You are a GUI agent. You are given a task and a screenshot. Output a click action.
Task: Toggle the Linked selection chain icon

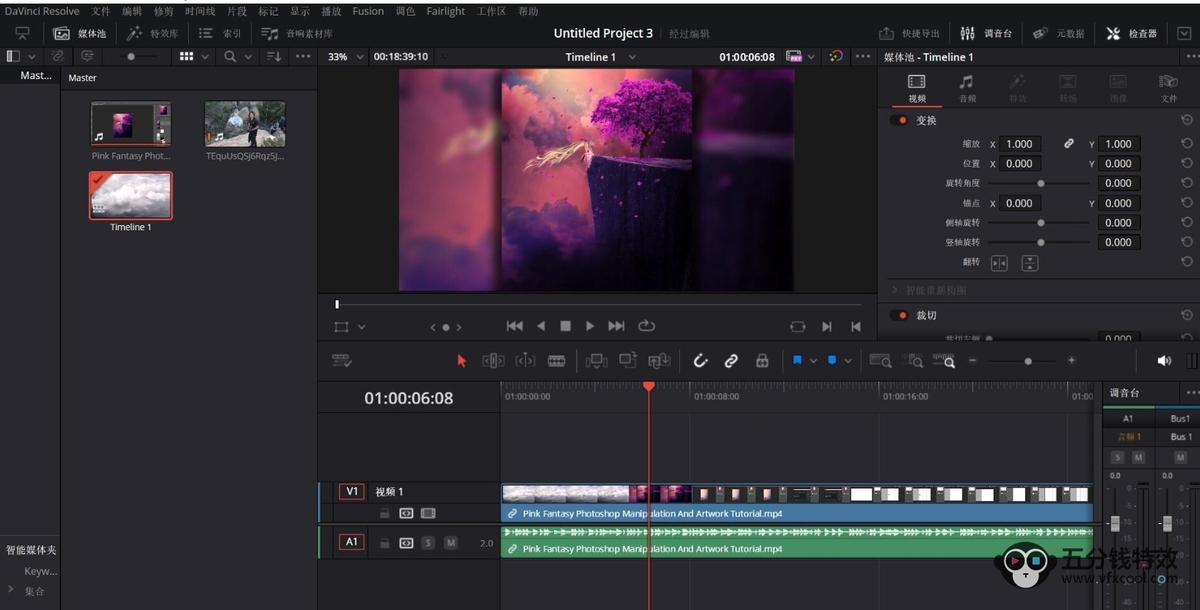[731, 361]
